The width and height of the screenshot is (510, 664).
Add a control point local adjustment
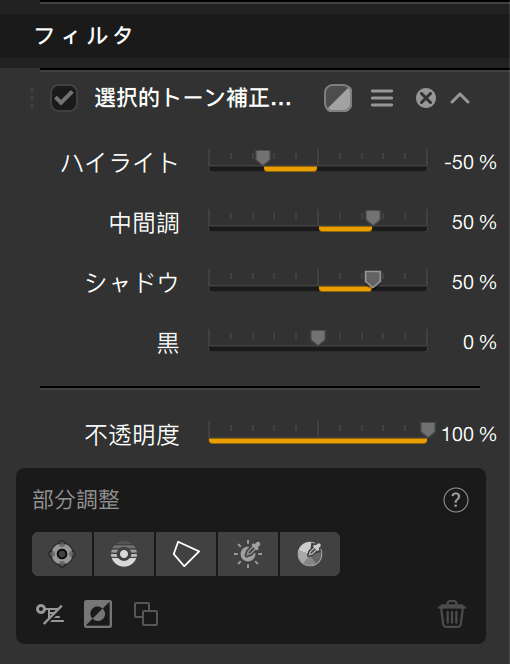point(62,554)
